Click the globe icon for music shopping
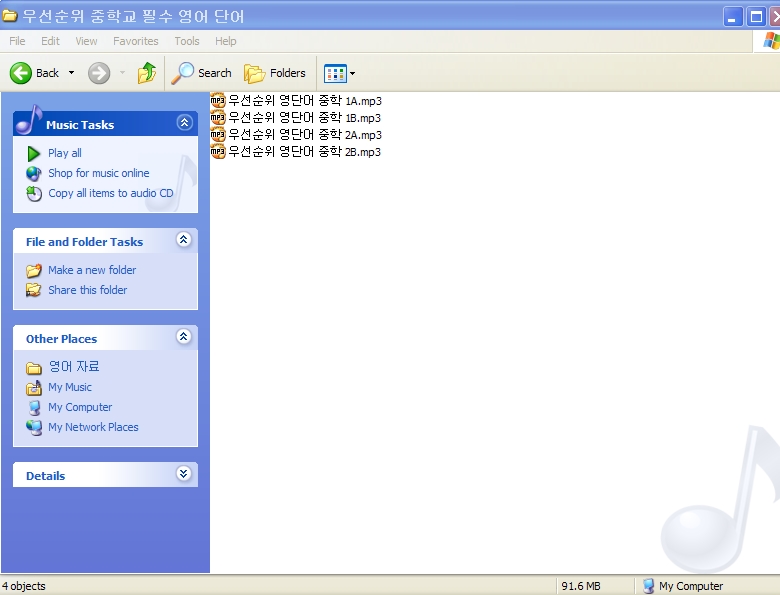Screen dimensions: 780x595 [x=33, y=174]
